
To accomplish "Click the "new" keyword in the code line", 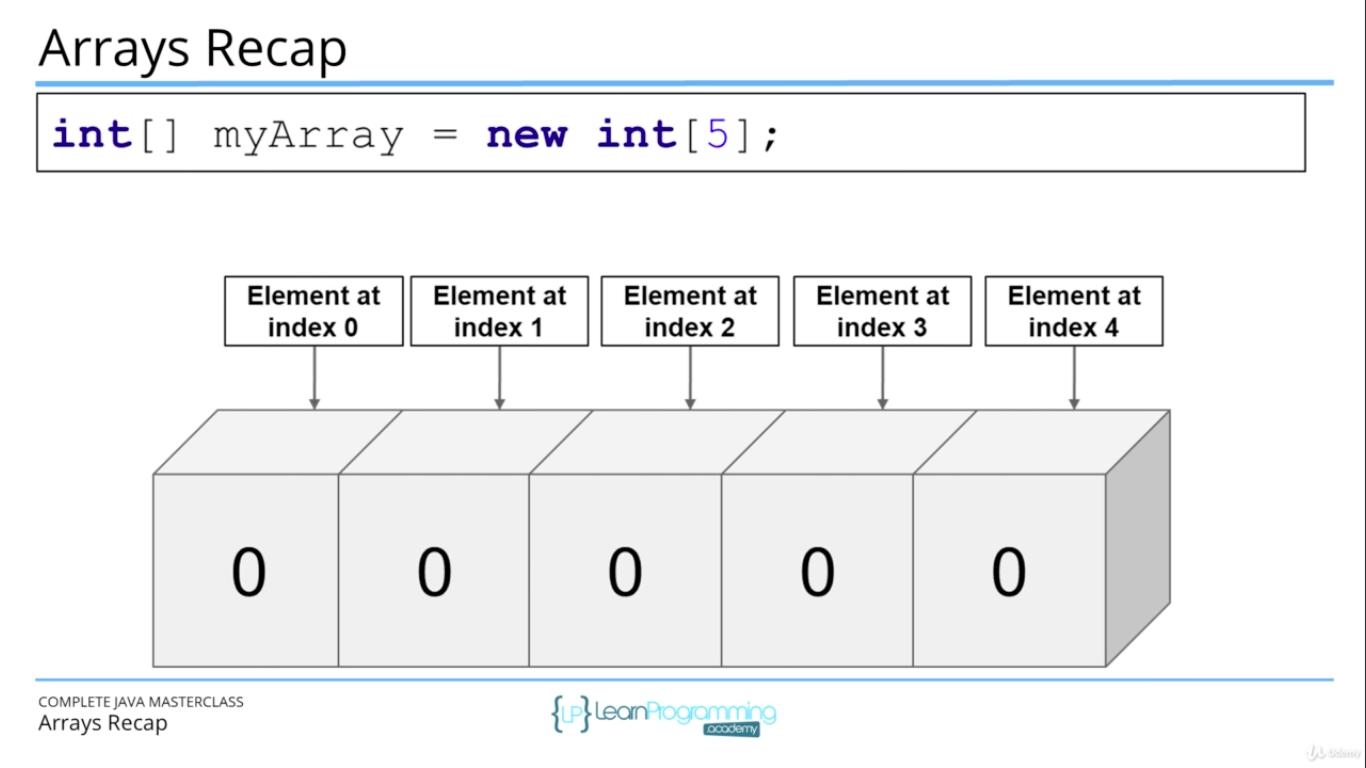I will pyautogui.click(x=527, y=134).
